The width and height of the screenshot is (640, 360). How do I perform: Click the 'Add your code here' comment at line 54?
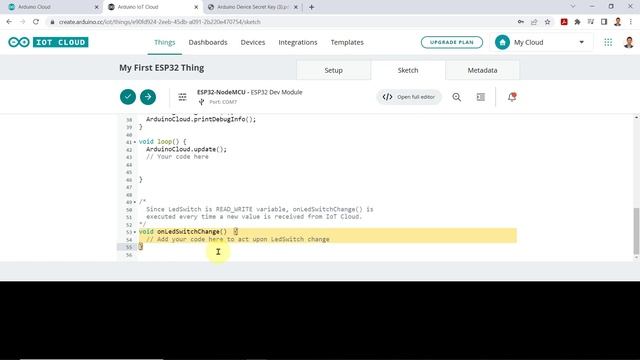coord(238,239)
